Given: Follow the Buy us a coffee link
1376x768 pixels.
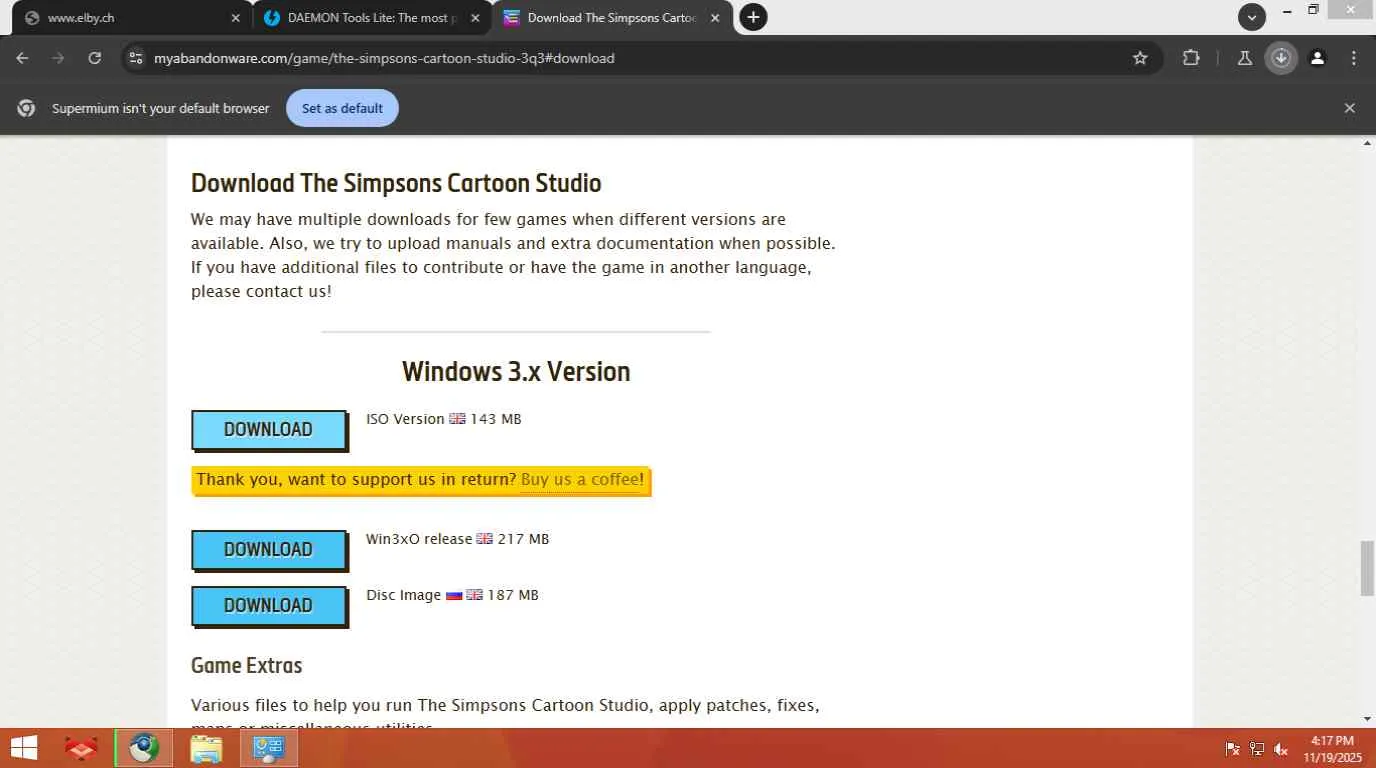Looking at the screenshot, I should pos(580,479).
